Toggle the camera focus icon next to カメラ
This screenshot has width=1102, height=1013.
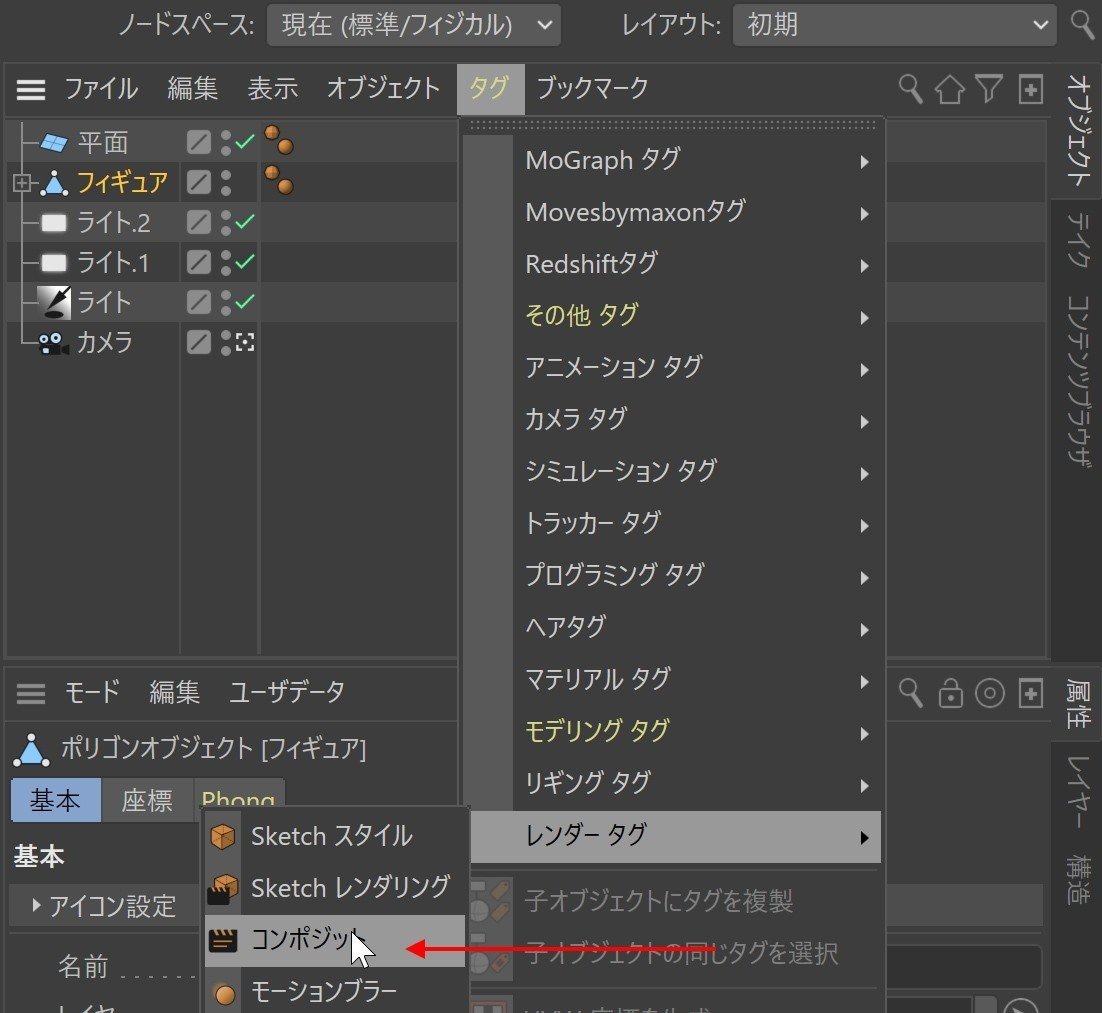(244, 342)
